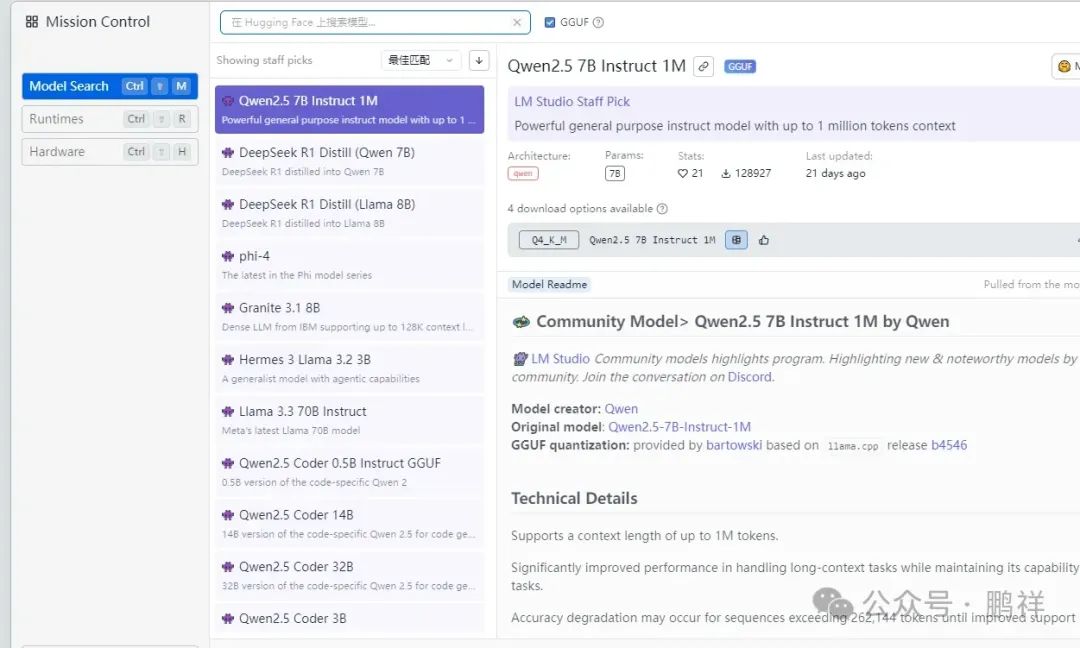Viewport: 1080px width, 648px height.
Task: Focus the Hugging Face model search field
Action: [375, 22]
